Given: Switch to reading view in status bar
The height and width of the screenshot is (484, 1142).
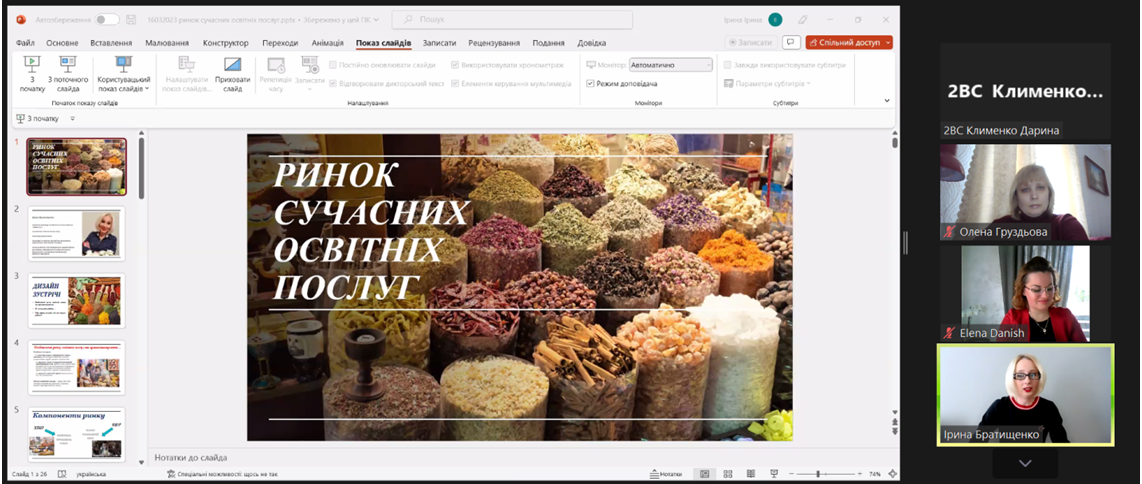Looking at the screenshot, I should point(751,474).
